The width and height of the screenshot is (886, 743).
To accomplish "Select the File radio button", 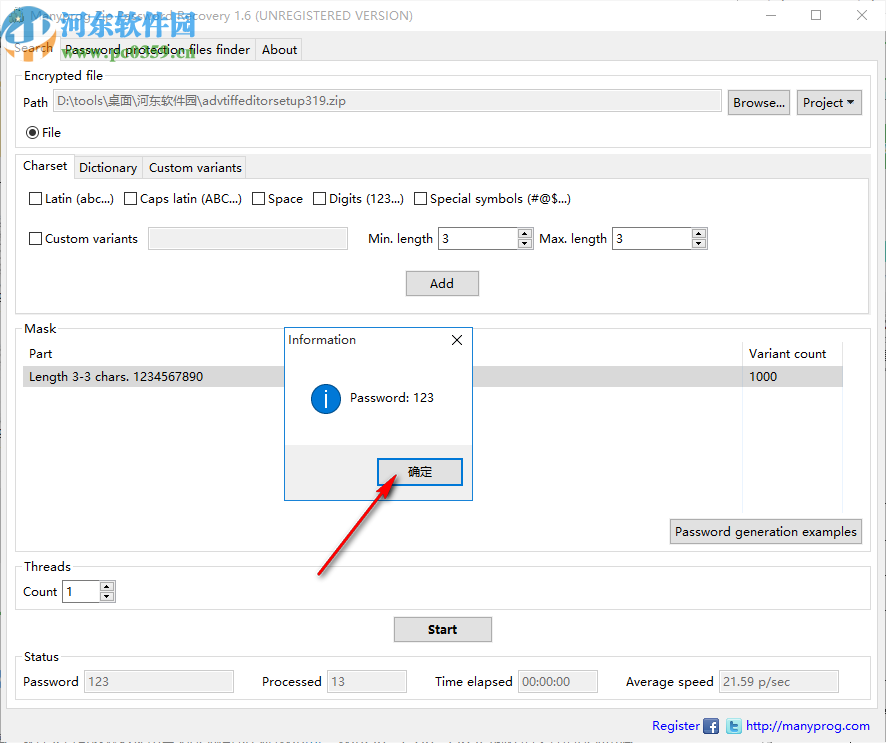I will 30,132.
